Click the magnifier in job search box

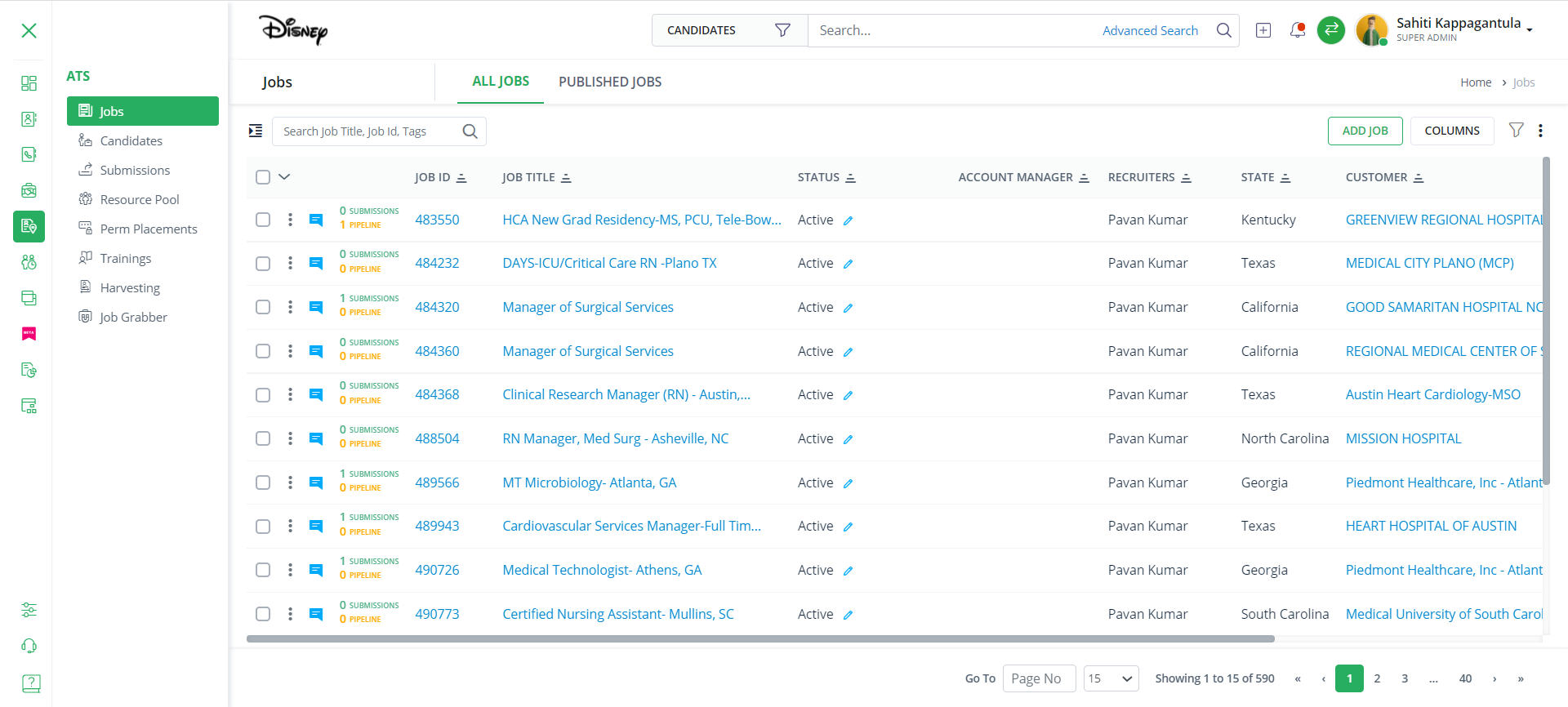click(470, 131)
